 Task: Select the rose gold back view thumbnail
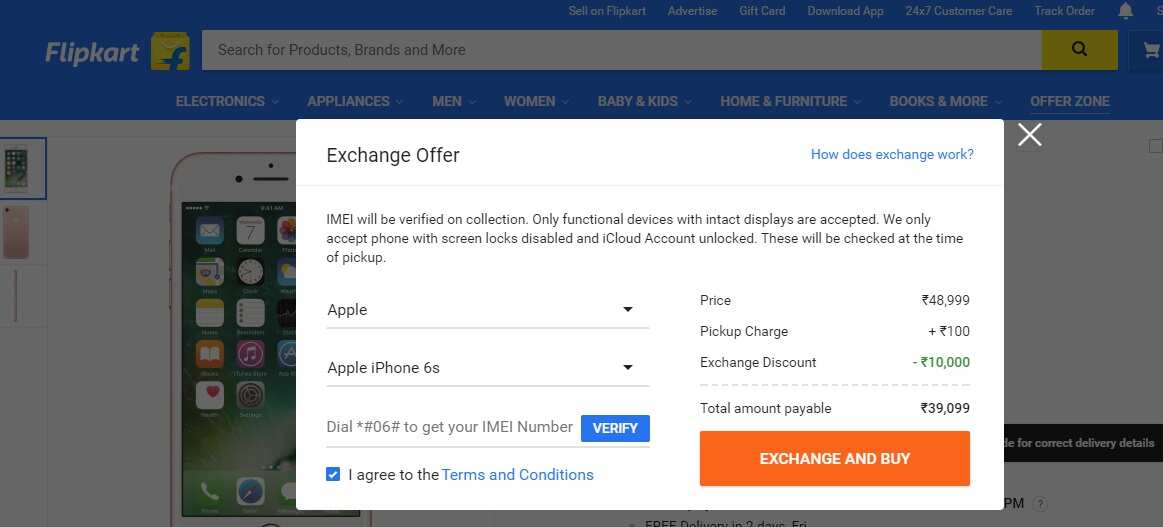[x=16, y=233]
